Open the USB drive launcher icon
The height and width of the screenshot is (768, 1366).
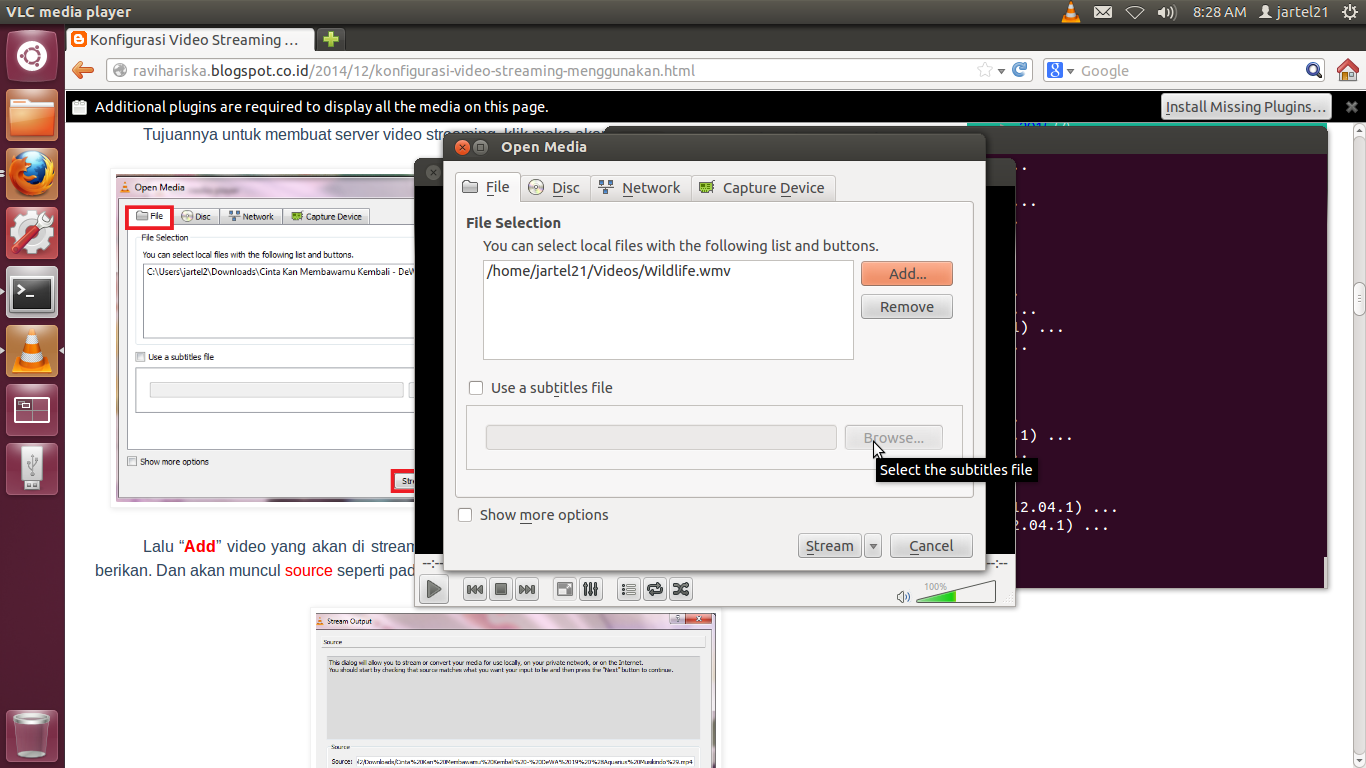click(x=32, y=469)
